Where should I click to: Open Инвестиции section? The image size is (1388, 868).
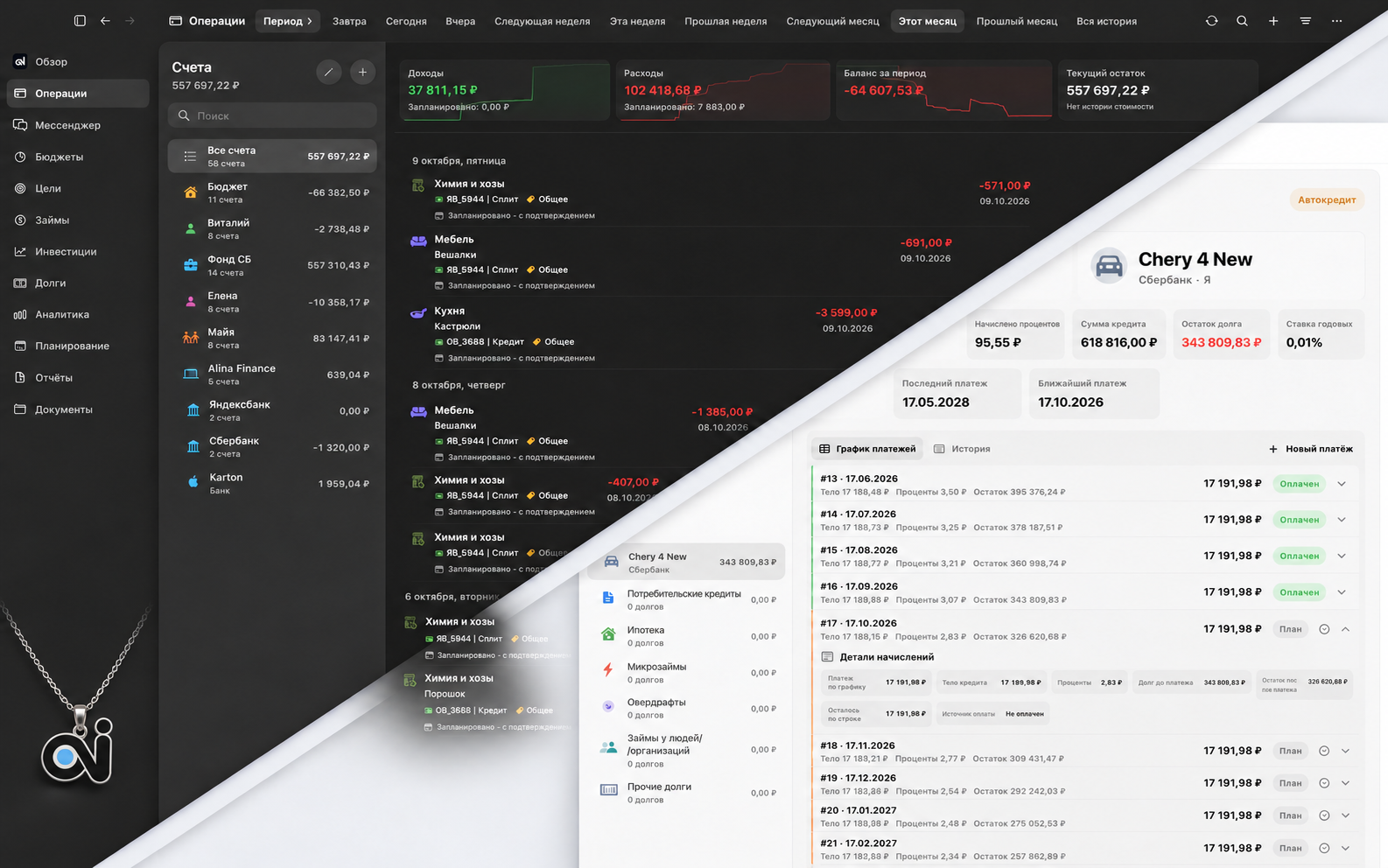pyautogui.click(x=77, y=251)
